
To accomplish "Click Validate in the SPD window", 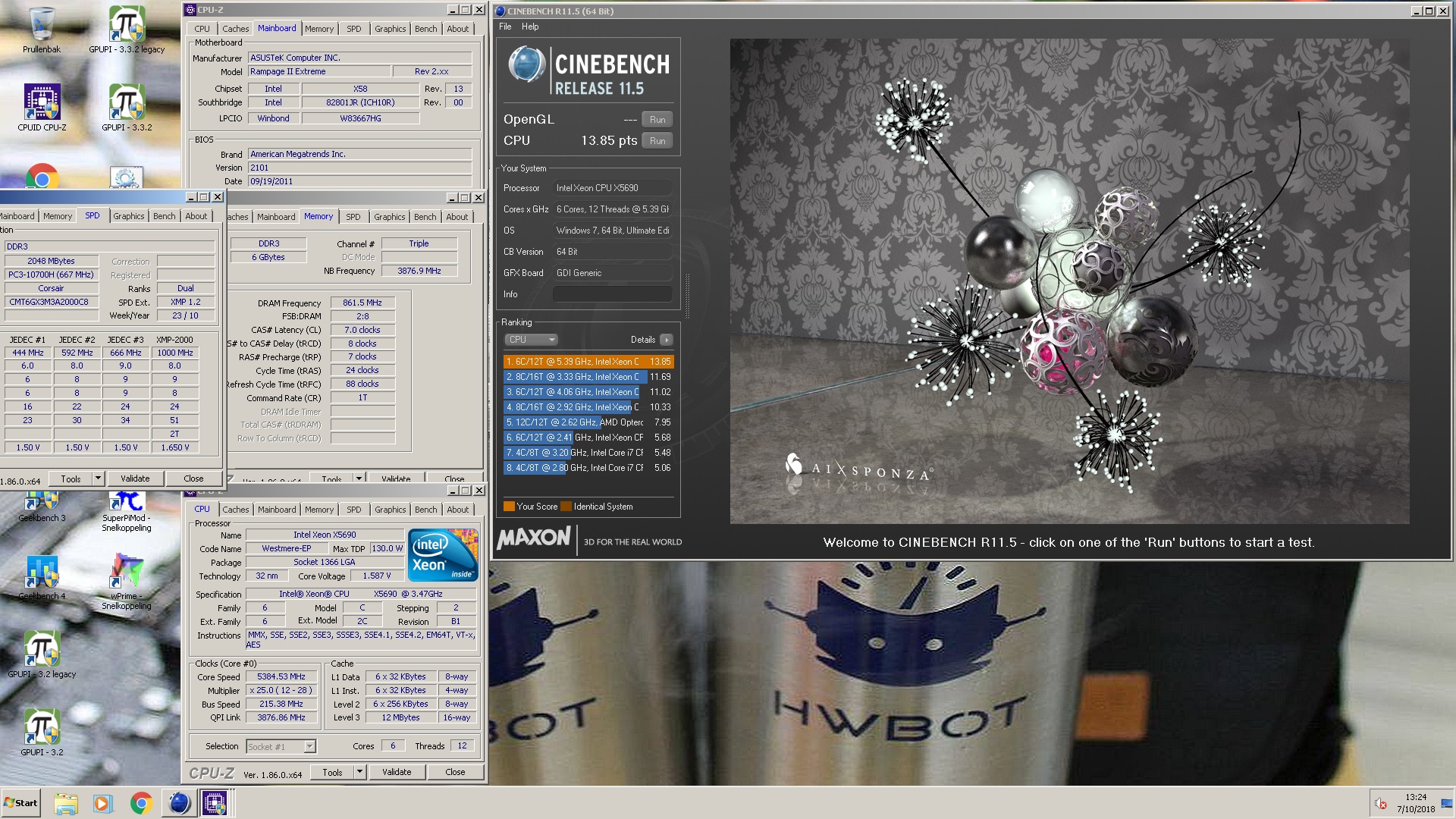I will (x=135, y=479).
